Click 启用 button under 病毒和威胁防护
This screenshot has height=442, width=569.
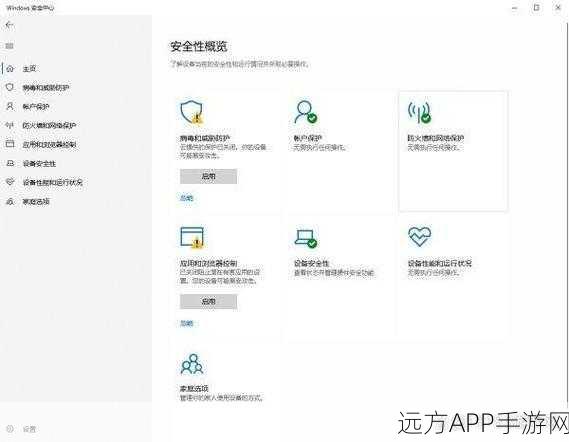209,176
